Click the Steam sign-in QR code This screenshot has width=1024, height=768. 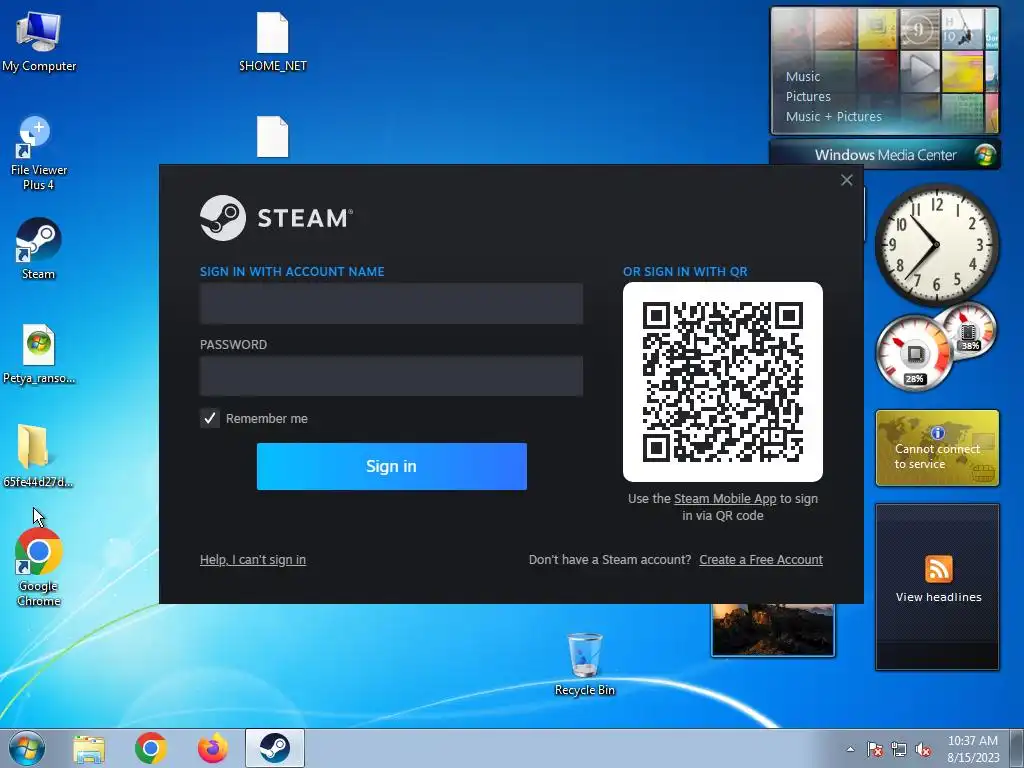(x=722, y=382)
